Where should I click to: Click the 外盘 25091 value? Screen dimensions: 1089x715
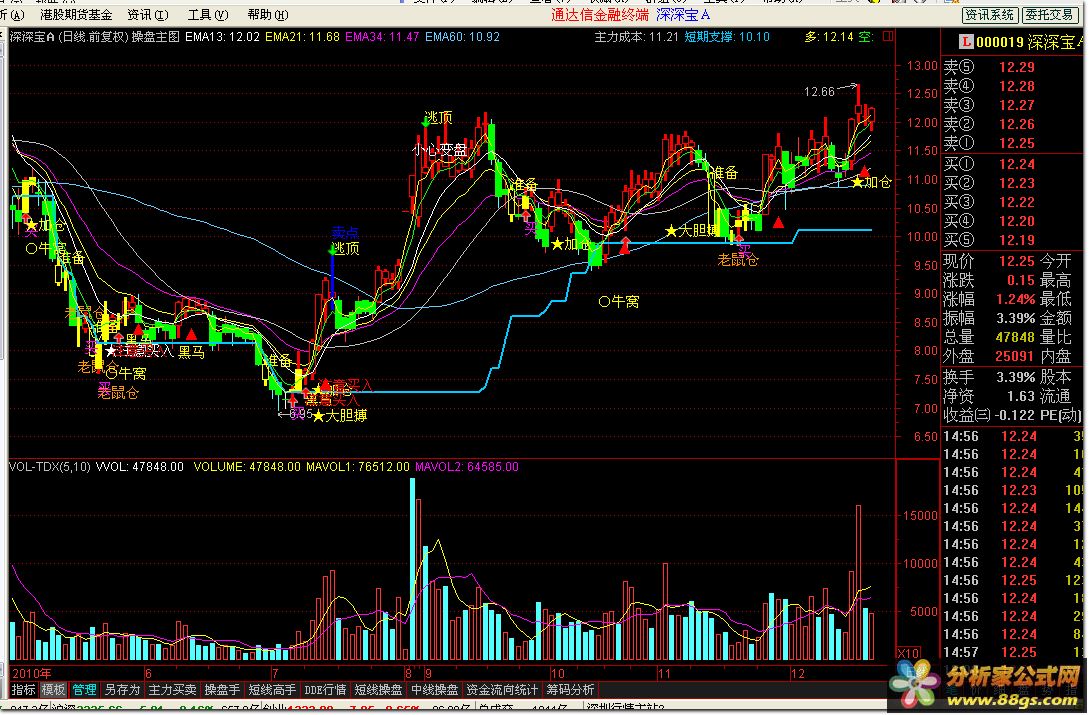tap(1015, 356)
